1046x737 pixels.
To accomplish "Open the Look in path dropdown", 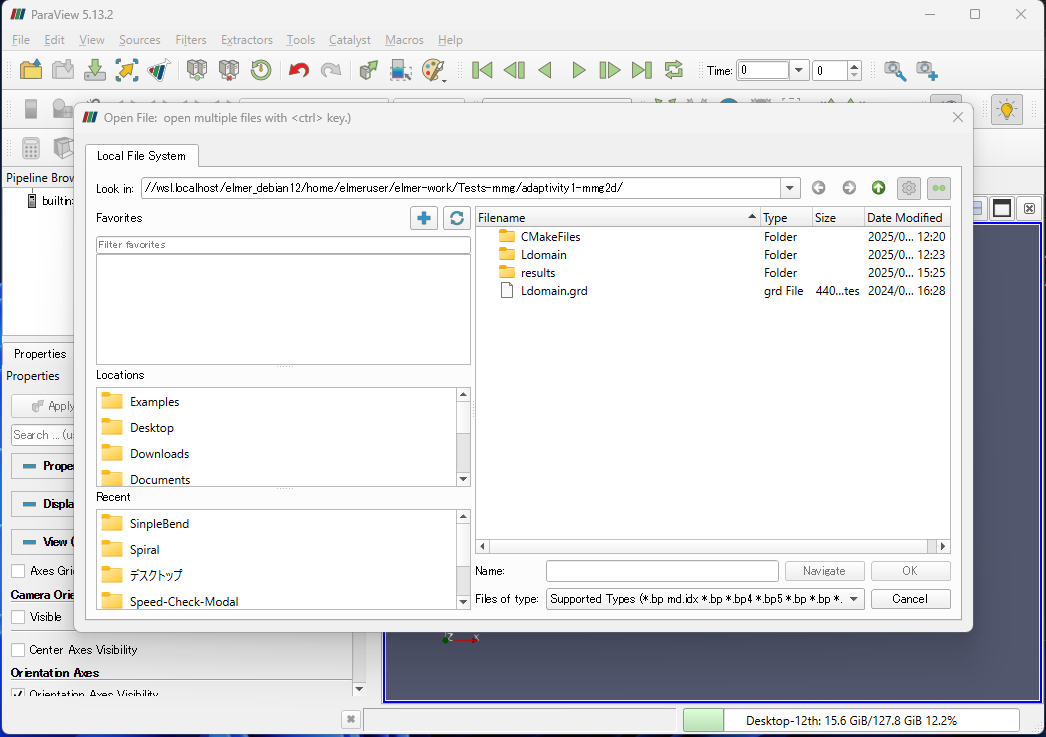I will 790,188.
